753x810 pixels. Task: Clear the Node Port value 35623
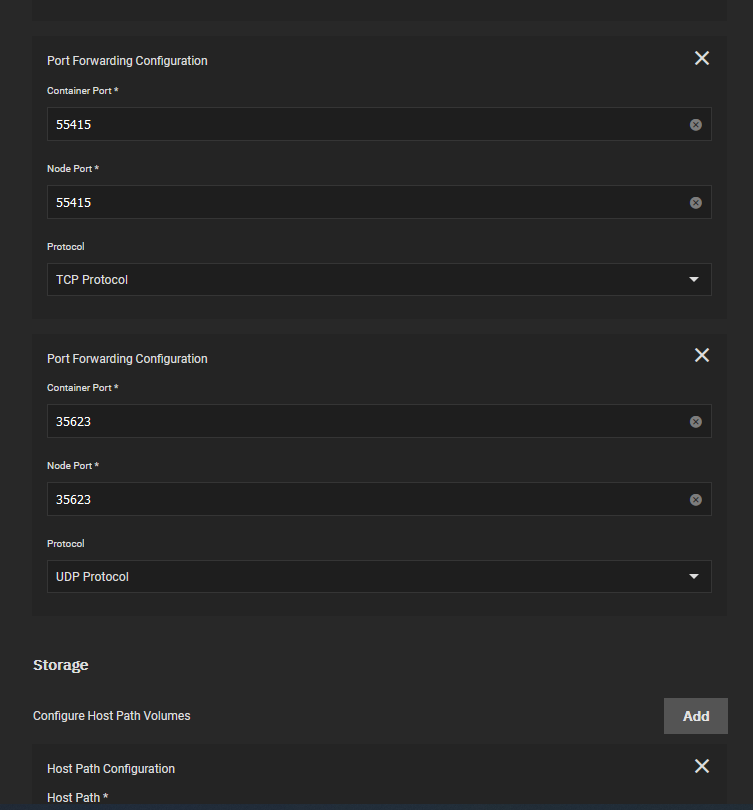tap(696, 500)
